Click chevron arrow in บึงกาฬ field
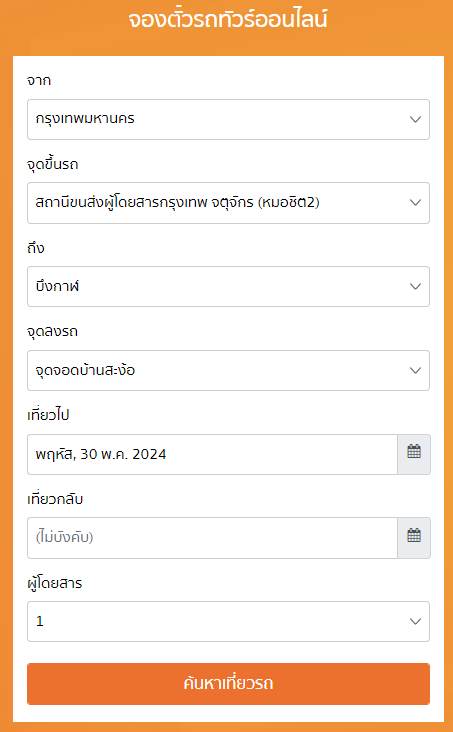The height and width of the screenshot is (732, 453). (x=415, y=287)
